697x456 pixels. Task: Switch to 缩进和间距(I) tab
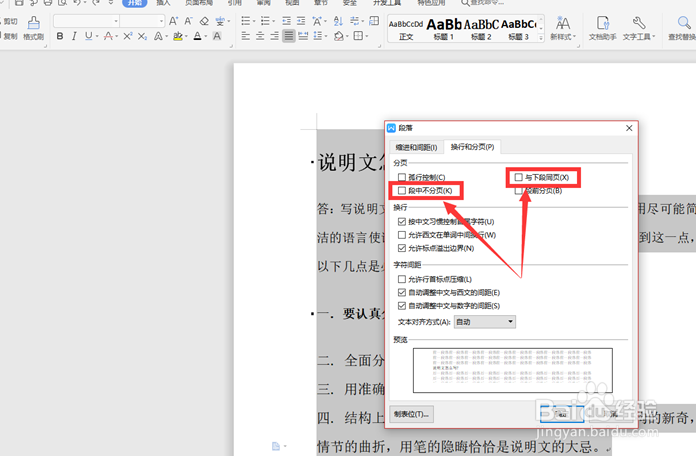(416, 147)
